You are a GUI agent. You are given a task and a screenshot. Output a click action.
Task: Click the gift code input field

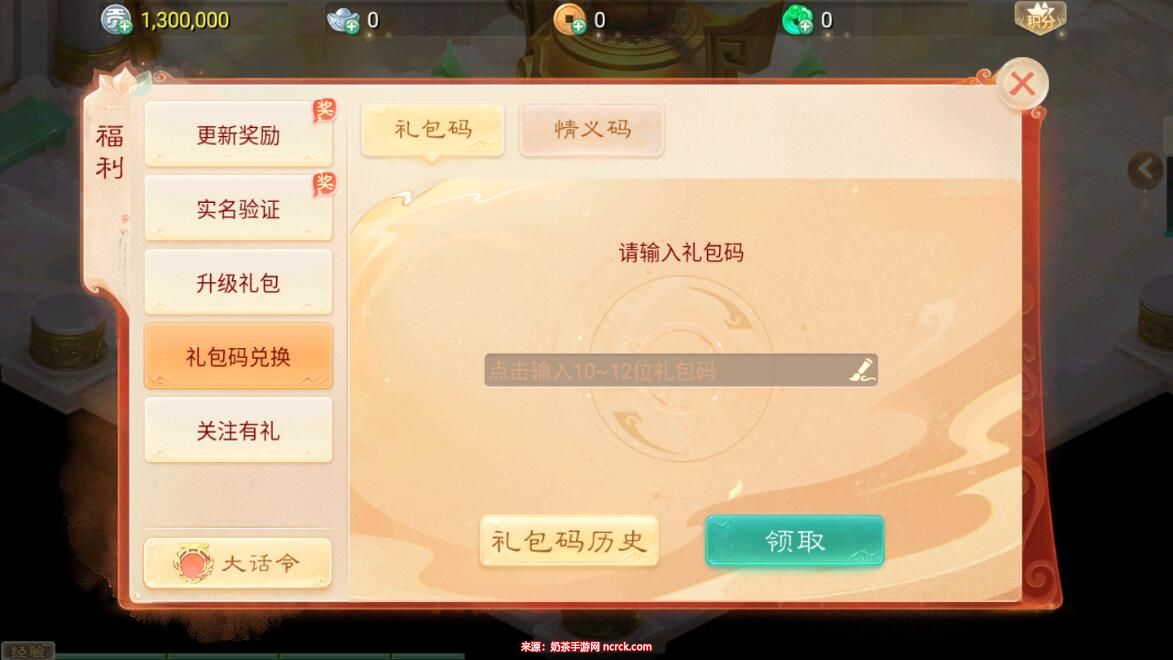pos(681,370)
